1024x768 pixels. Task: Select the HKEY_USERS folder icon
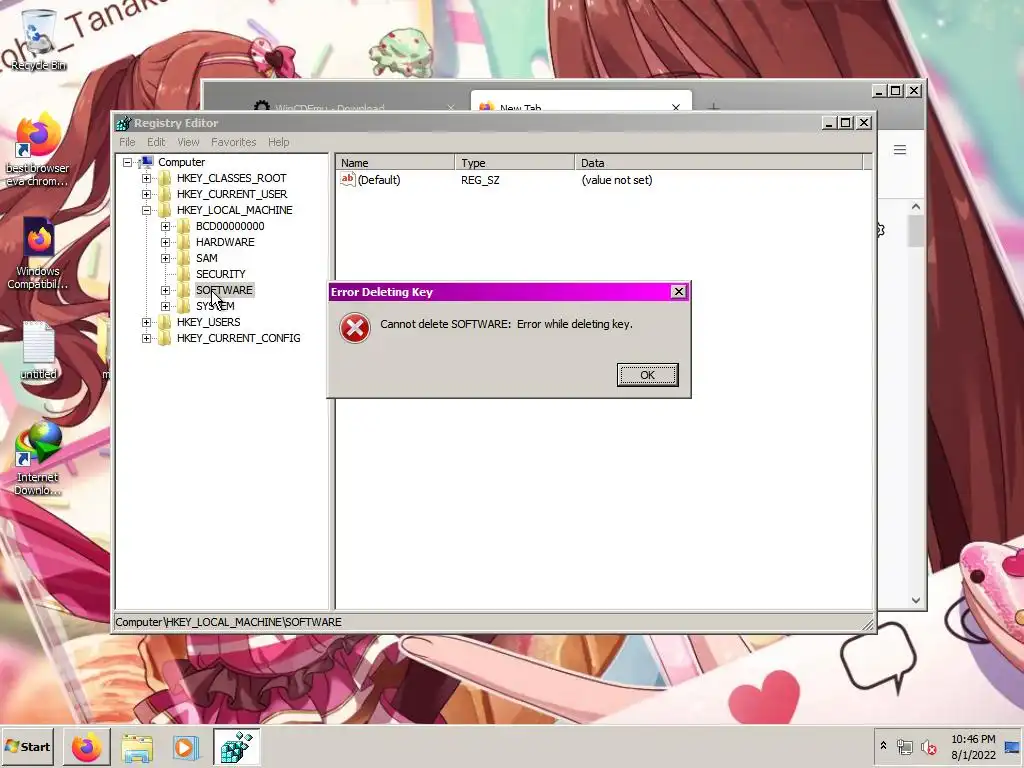(165, 322)
